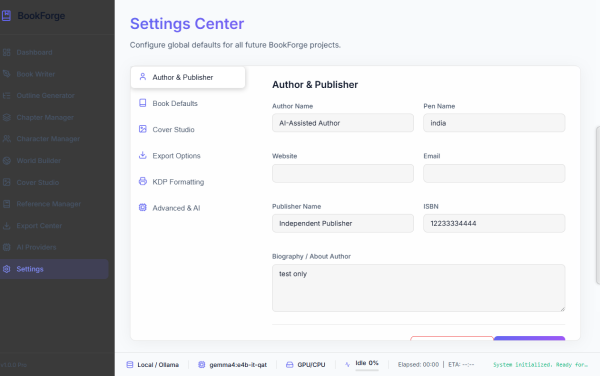Click the gemma4 model chip icon
This screenshot has width=600, height=376.
(x=202, y=365)
